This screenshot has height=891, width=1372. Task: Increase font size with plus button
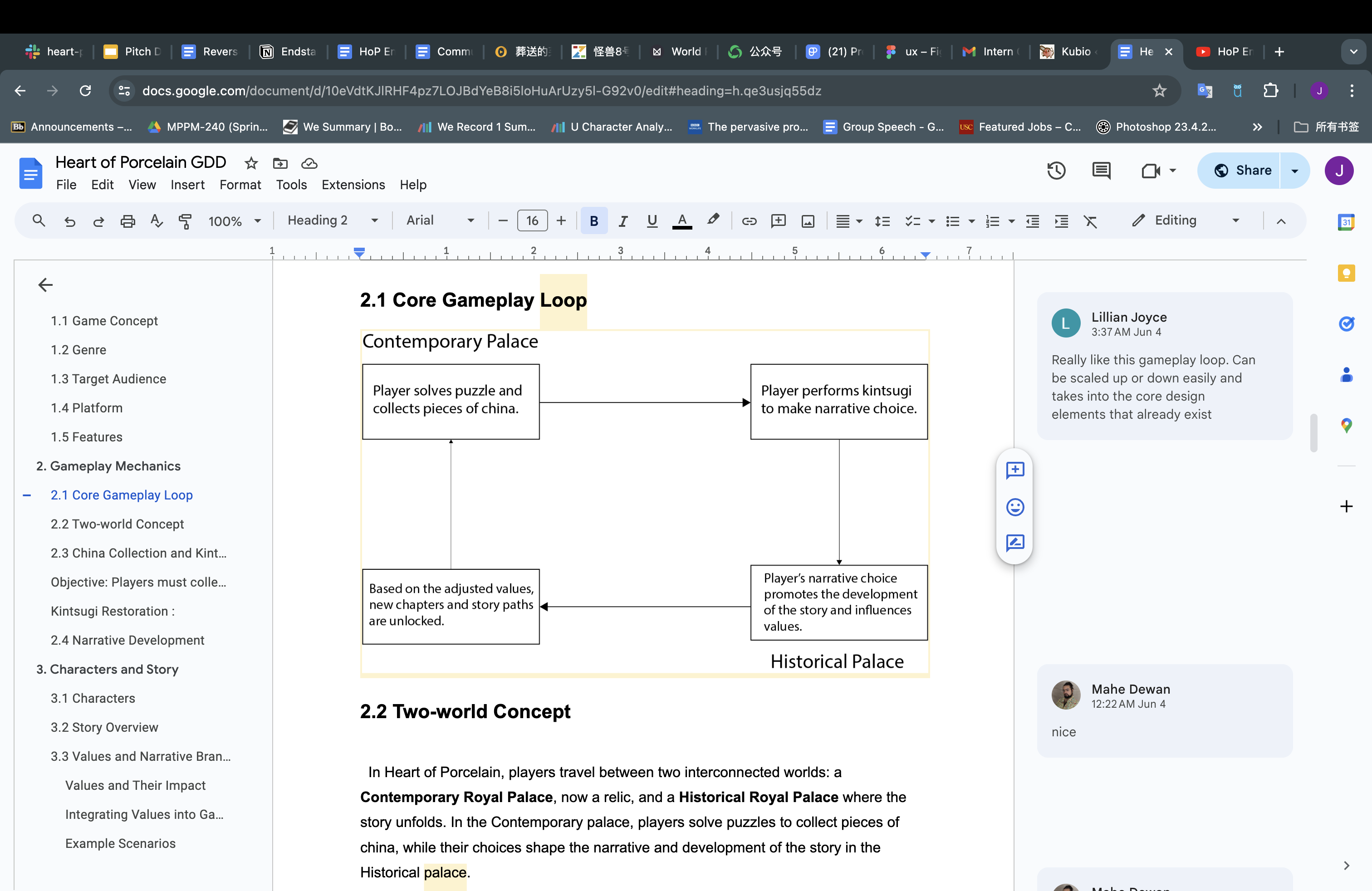561,221
